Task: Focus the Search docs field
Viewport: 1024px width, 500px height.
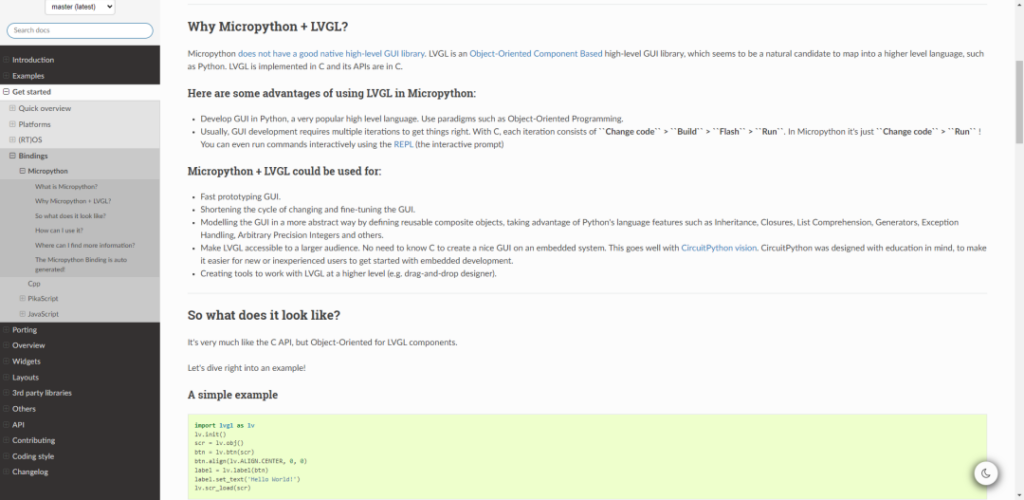Action: tap(80, 31)
